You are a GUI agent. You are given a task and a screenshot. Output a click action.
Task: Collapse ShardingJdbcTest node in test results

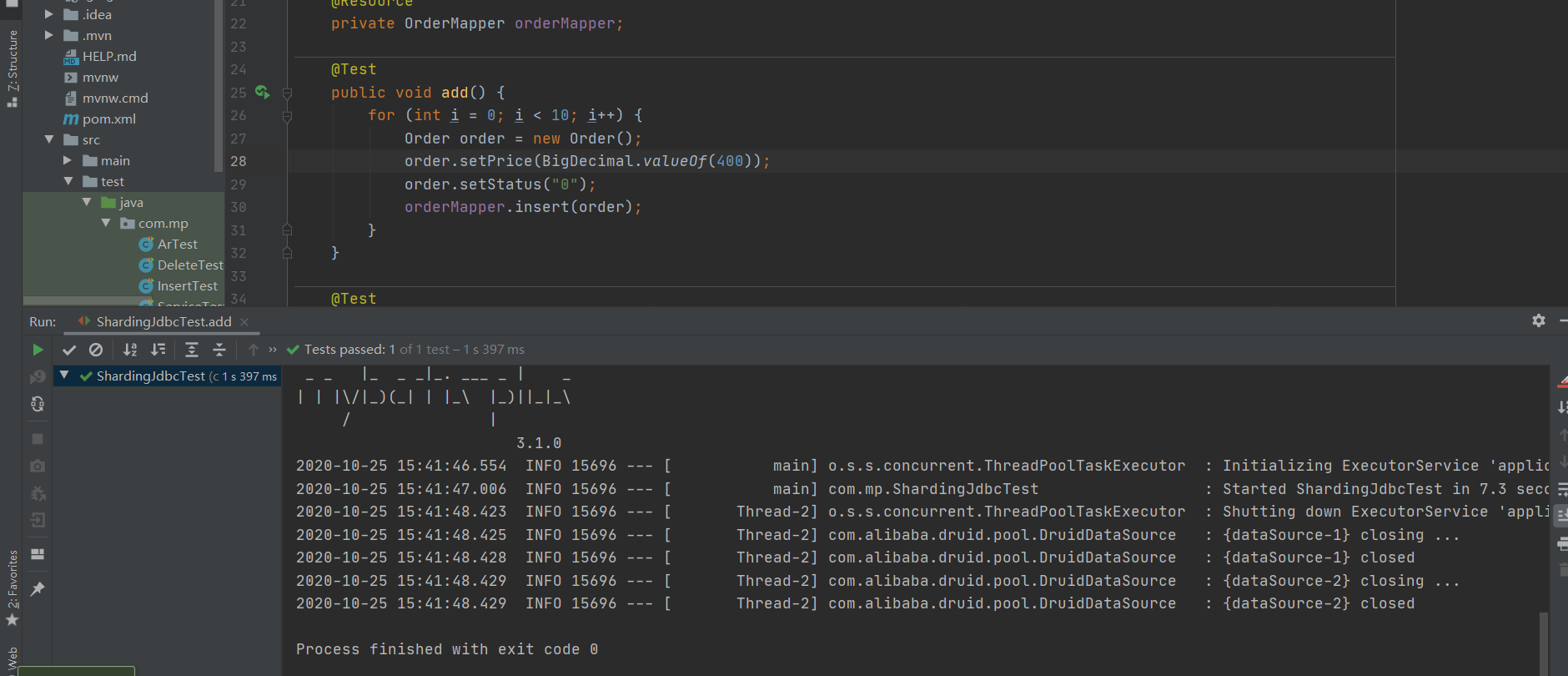click(64, 376)
